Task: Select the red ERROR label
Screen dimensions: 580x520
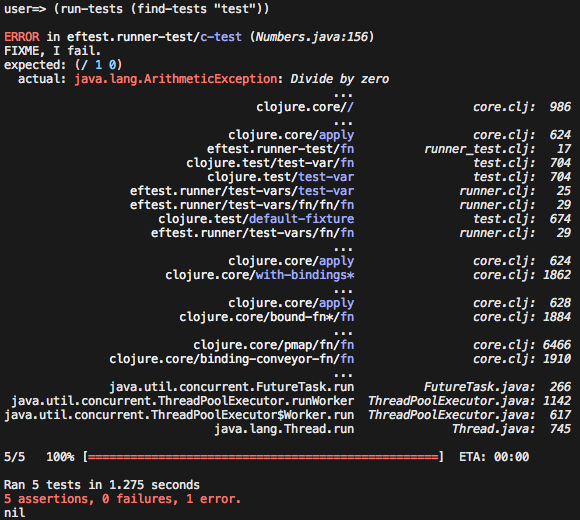Action: point(21,37)
